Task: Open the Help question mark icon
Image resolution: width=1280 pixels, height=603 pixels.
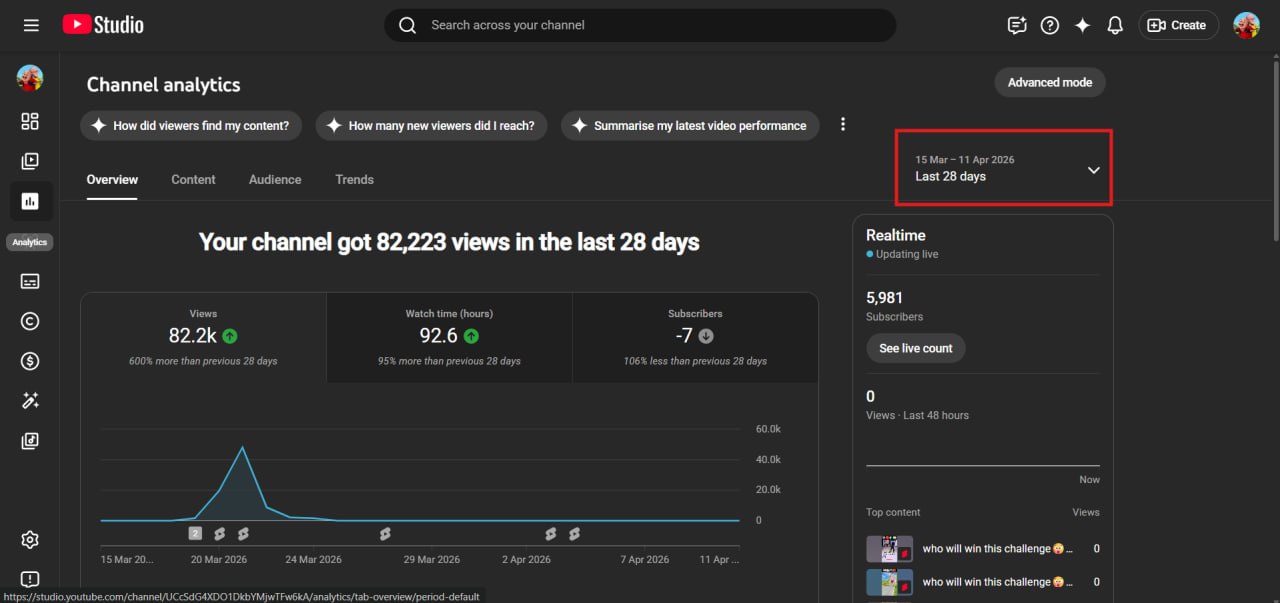Action: tap(1049, 26)
